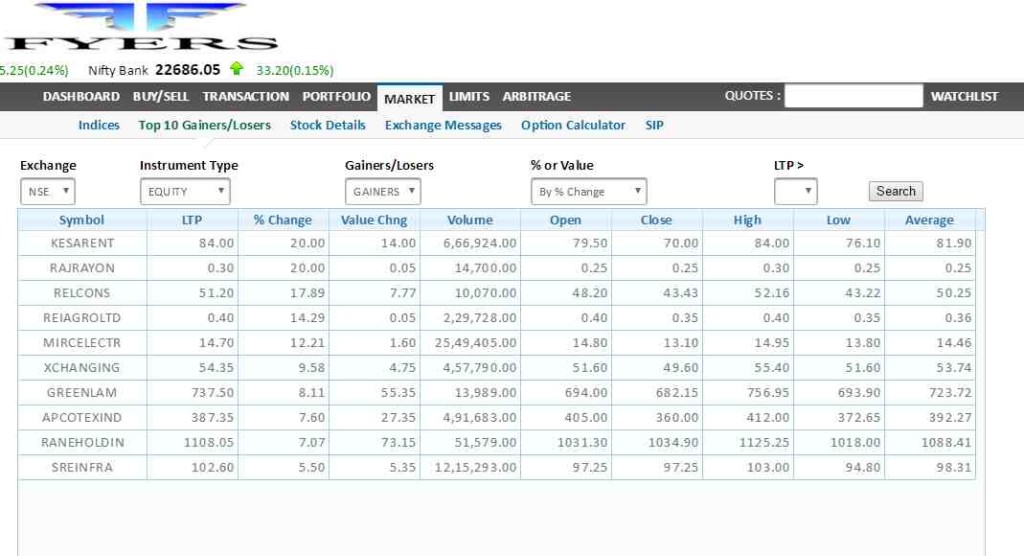The width and height of the screenshot is (1024, 556).
Task: Click the Fyers logo at top
Action: (x=140, y=27)
